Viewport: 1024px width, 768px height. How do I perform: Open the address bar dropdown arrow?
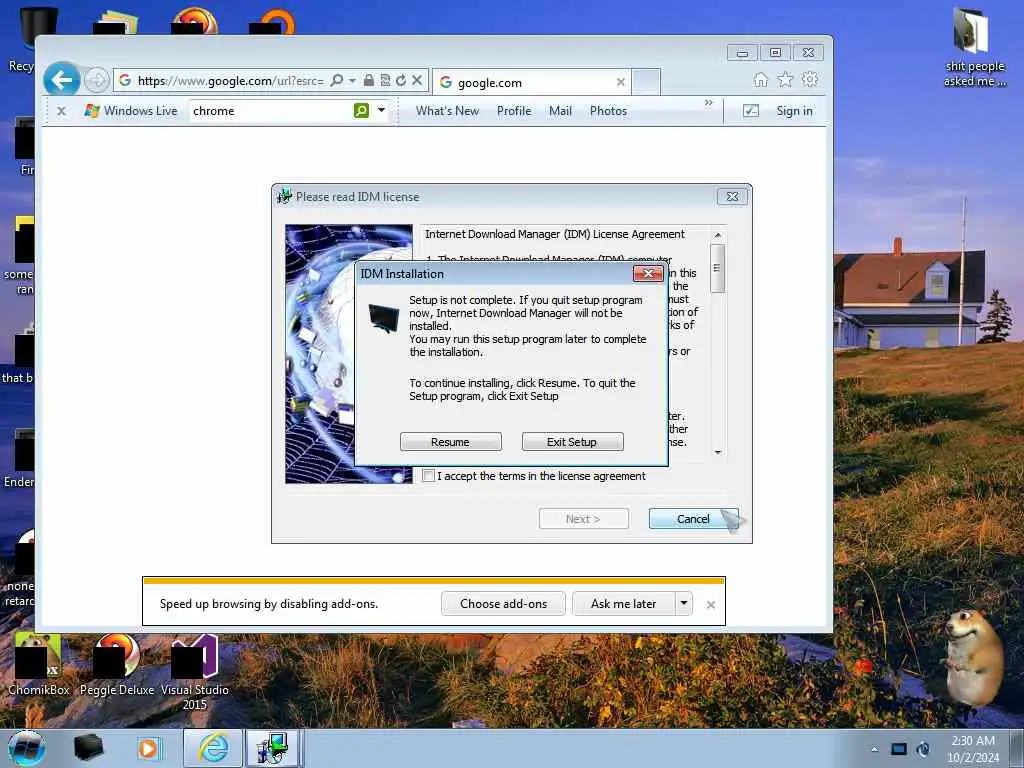tap(353, 80)
